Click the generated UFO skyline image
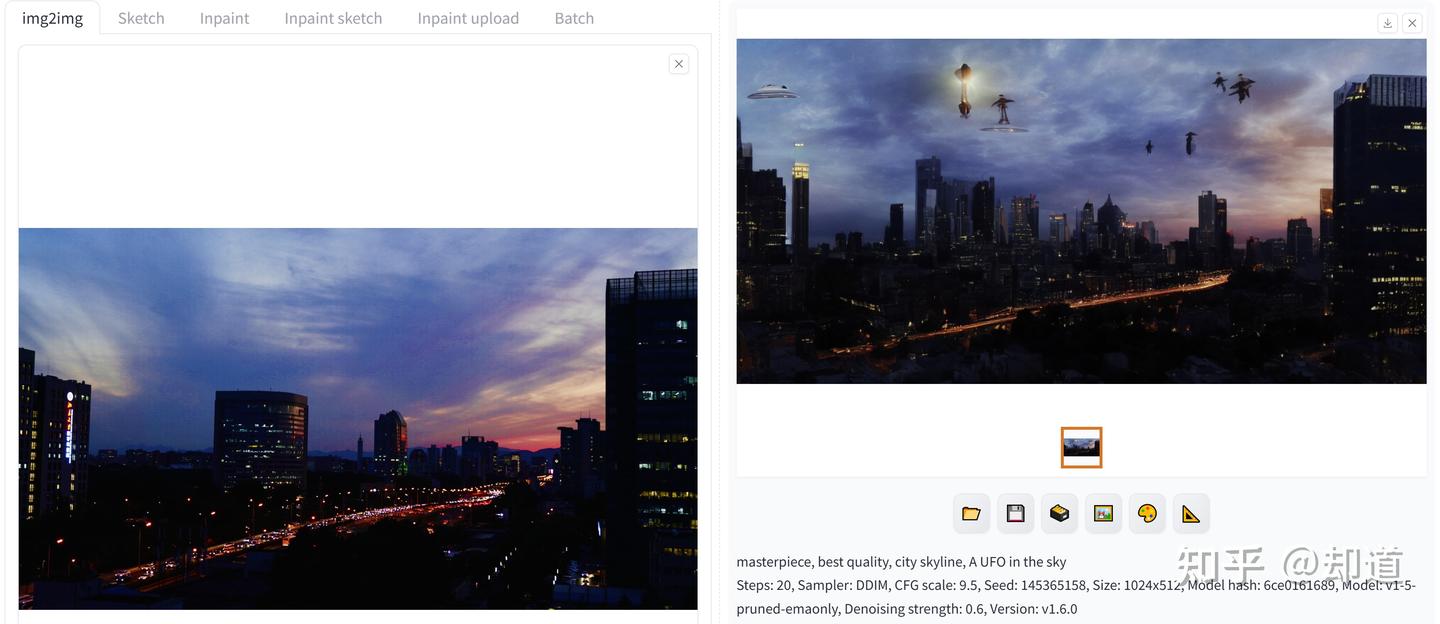The height and width of the screenshot is (624, 1440). [1081, 211]
